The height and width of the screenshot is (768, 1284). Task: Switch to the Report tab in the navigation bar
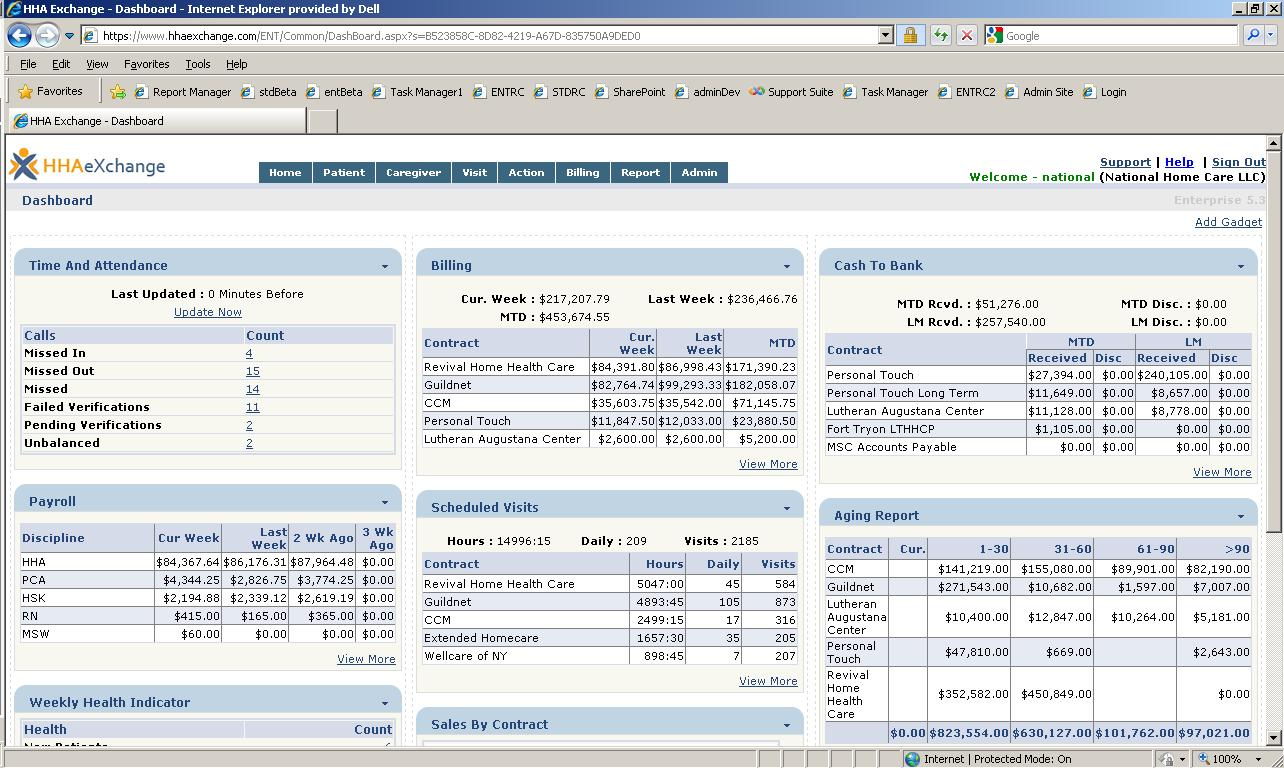click(639, 172)
